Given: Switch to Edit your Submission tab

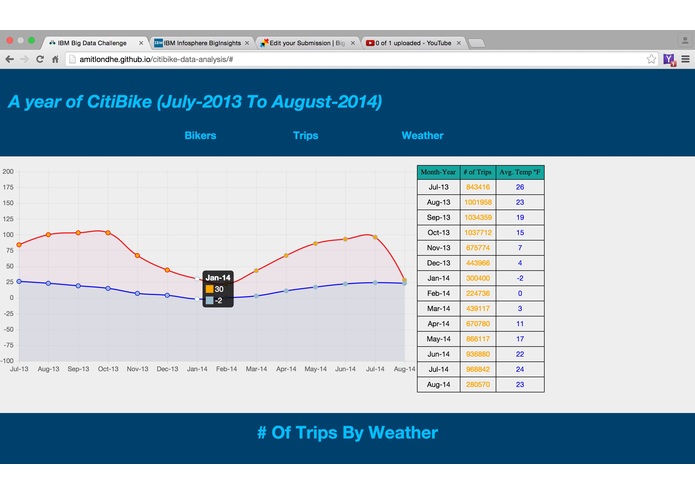Looking at the screenshot, I should point(307,43).
